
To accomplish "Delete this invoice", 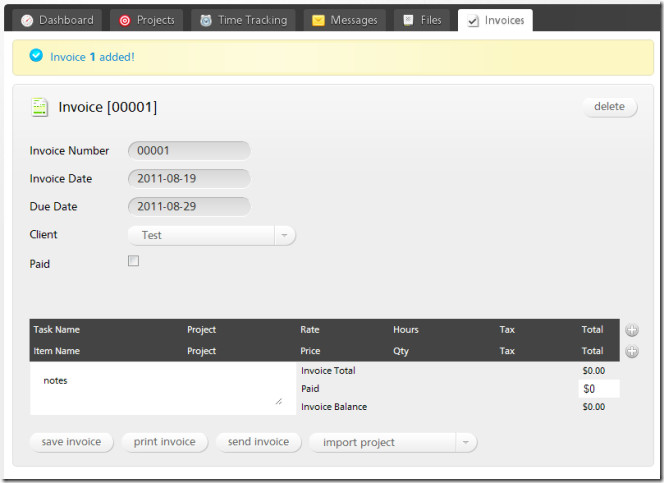I will pos(610,107).
